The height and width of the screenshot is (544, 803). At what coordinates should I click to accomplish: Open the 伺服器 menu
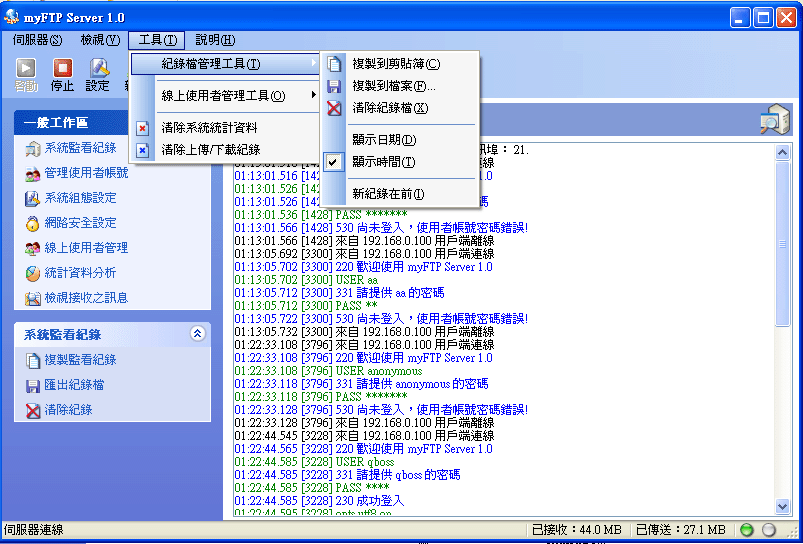[37, 40]
